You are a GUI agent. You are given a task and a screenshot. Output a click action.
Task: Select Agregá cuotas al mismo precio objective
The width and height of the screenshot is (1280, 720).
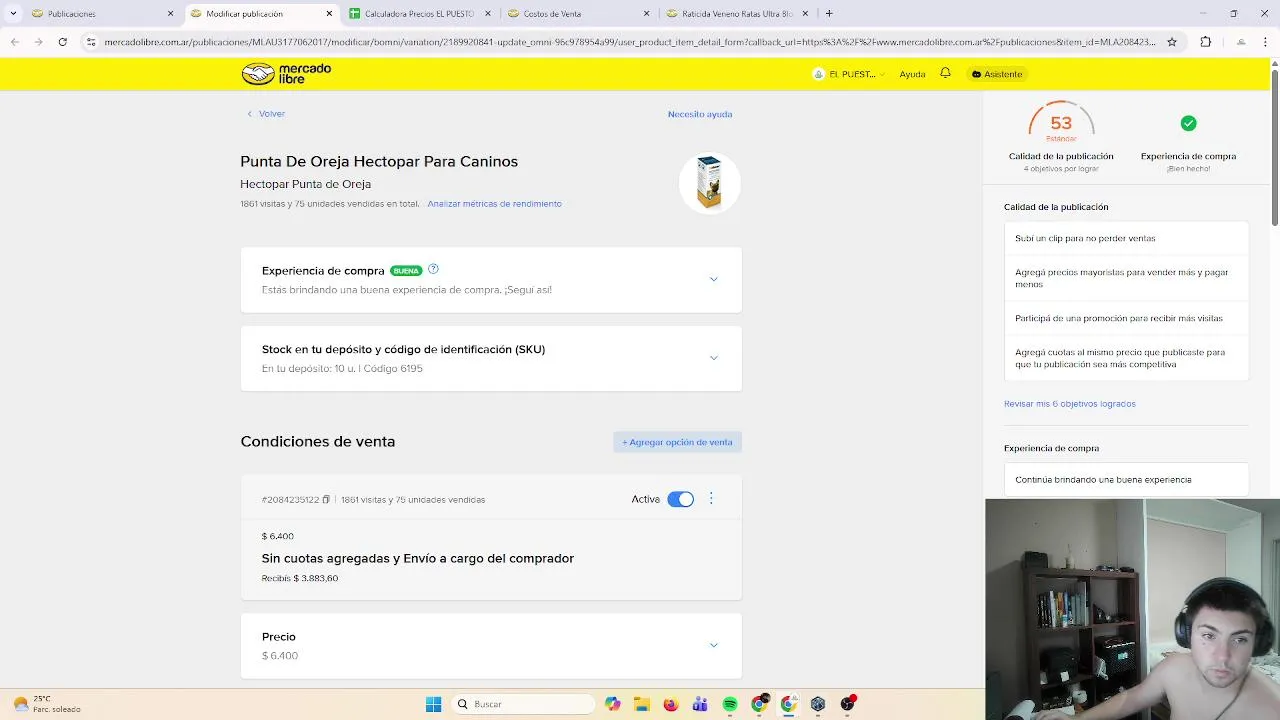click(1126, 358)
